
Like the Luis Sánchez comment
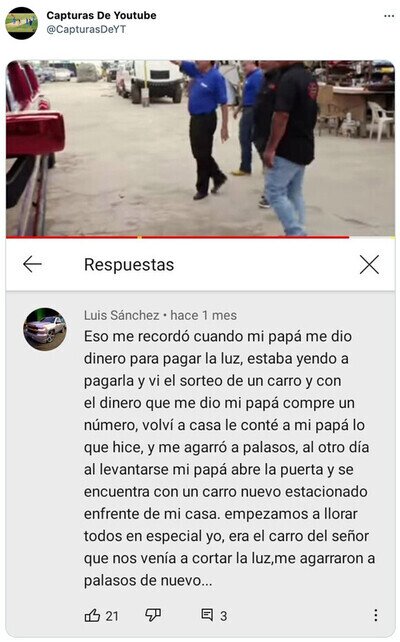coord(92,615)
